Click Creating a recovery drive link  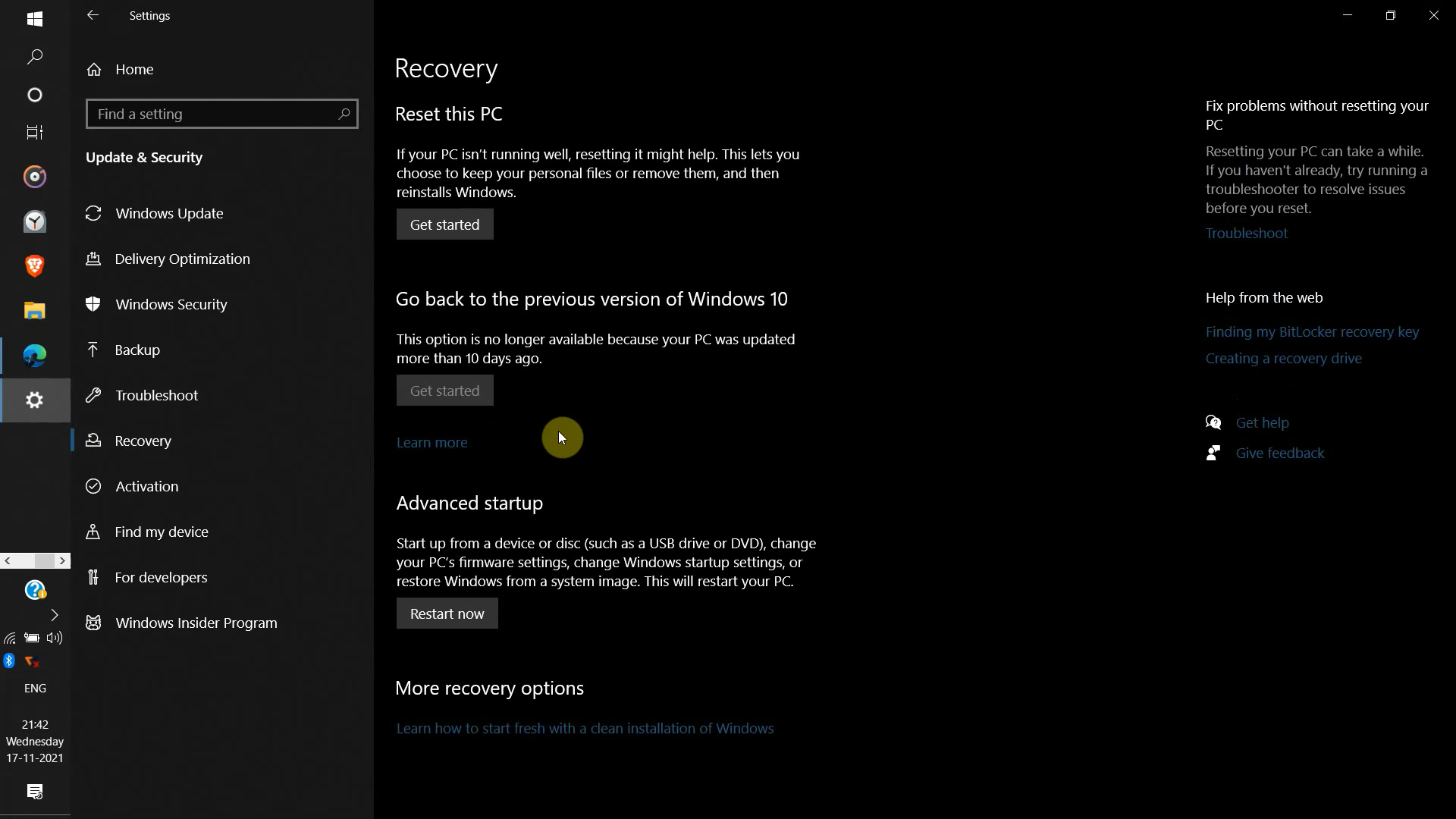[1283, 358]
